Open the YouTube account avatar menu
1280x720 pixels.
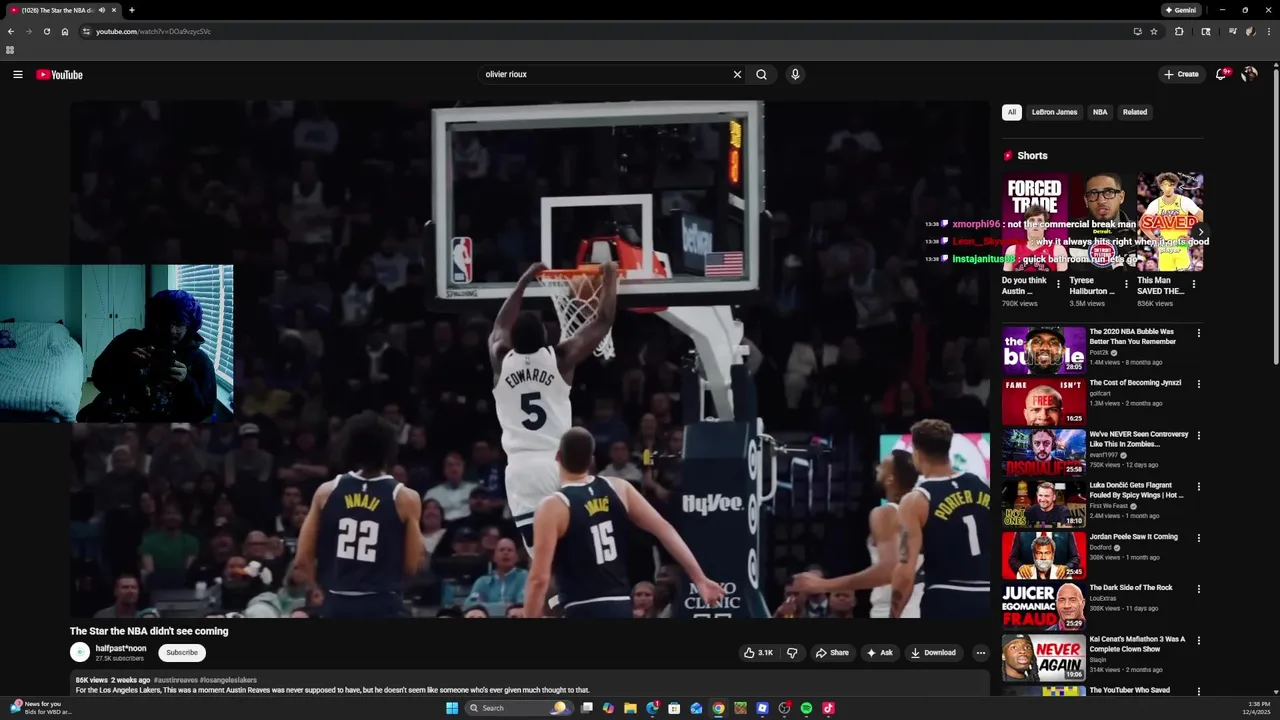pyautogui.click(x=1249, y=74)
